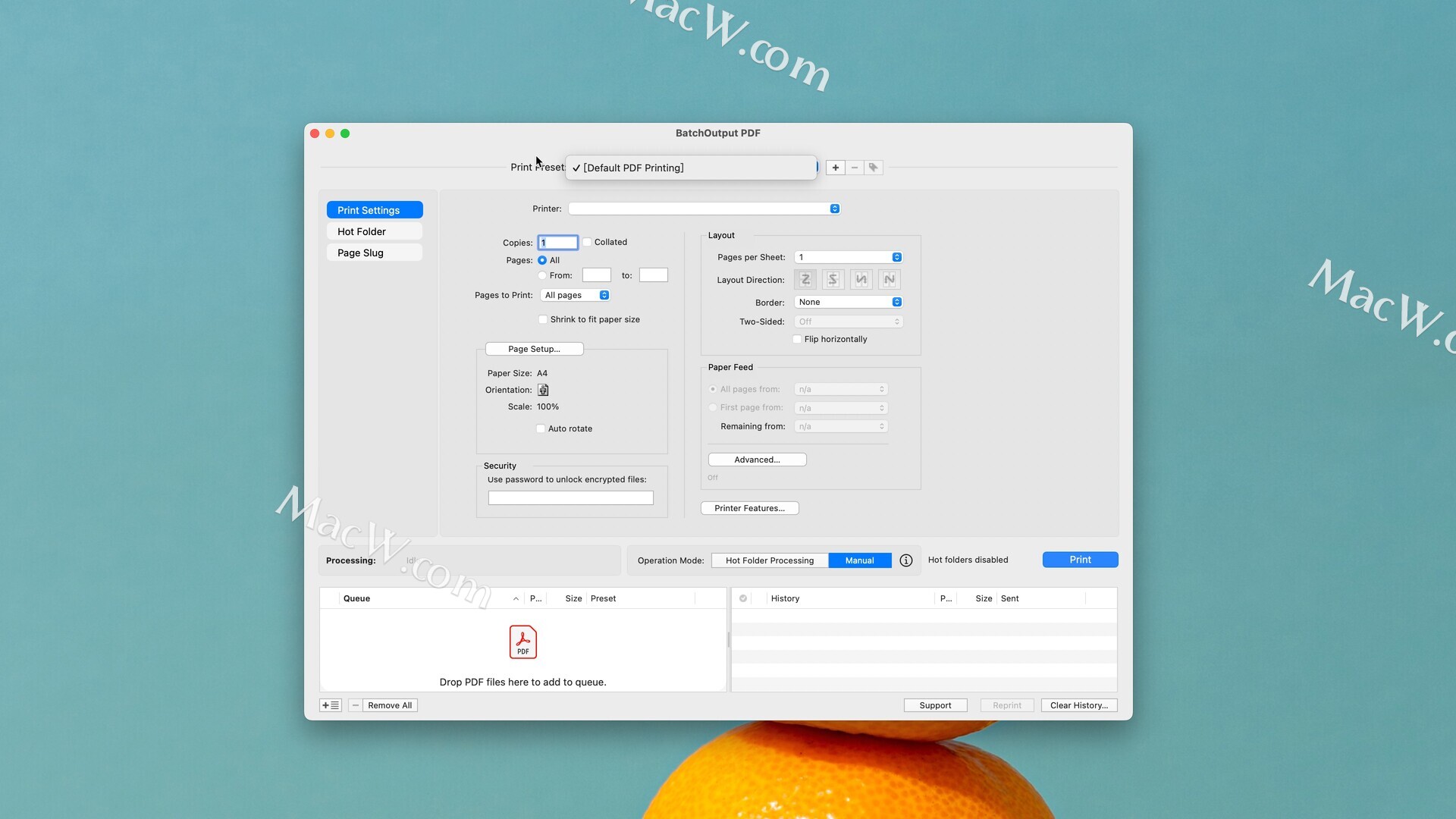This screenshot has height=819, width=1456.
Task: Select First page from radio button
Action: click(x=713, y=407)
